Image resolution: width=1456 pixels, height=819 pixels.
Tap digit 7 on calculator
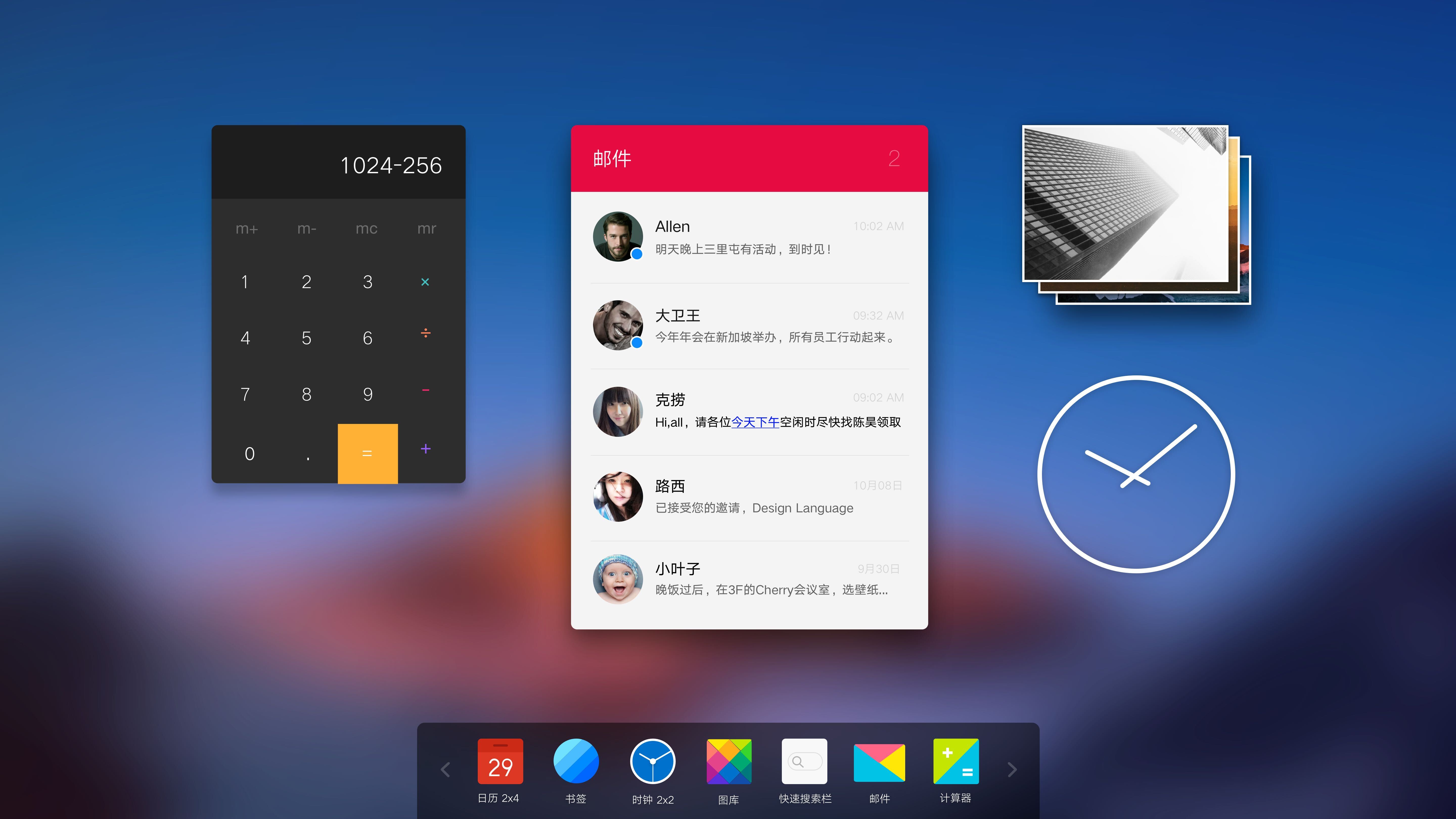[245, 394]
